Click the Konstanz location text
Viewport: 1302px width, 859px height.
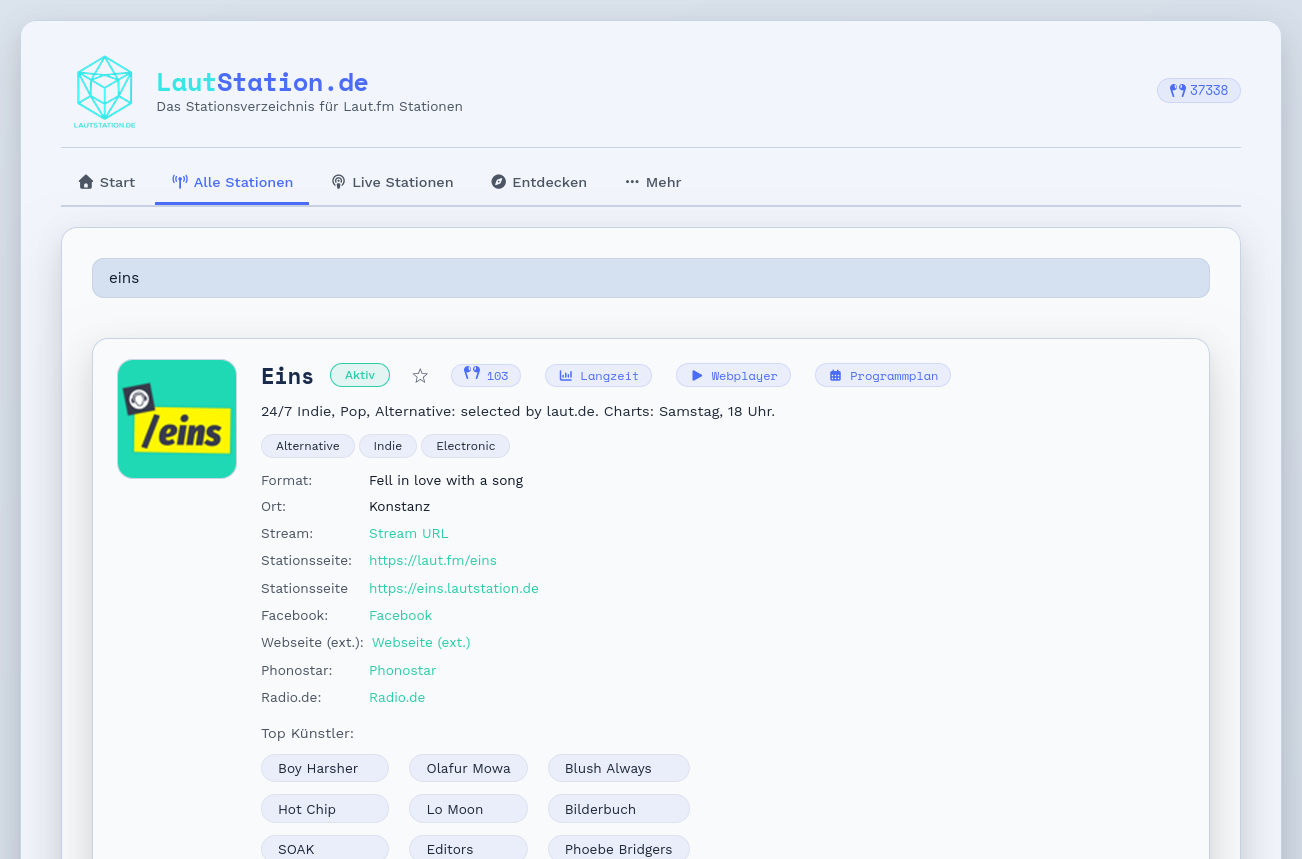point(400,507)
